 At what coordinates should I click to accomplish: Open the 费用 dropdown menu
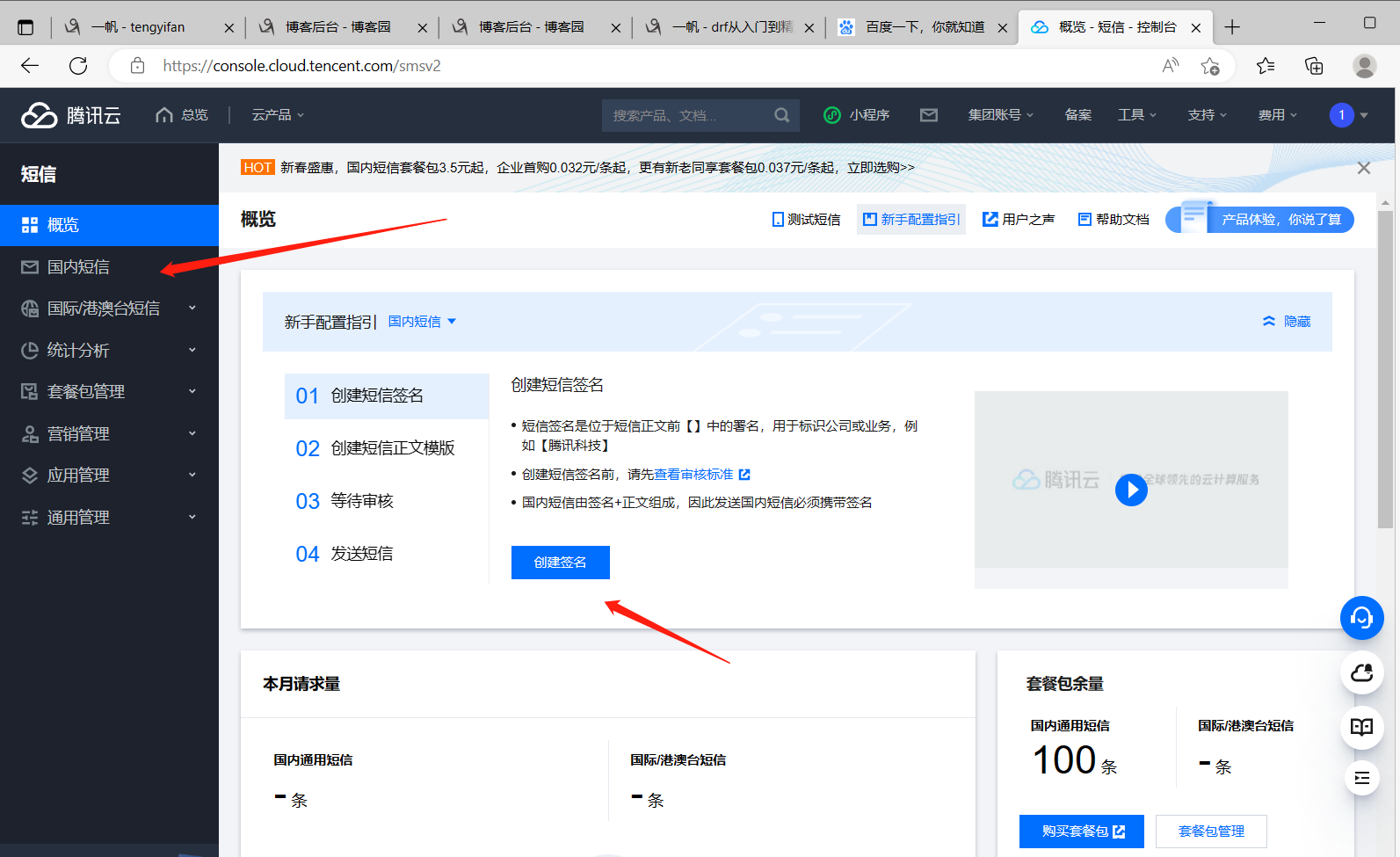1278,115
